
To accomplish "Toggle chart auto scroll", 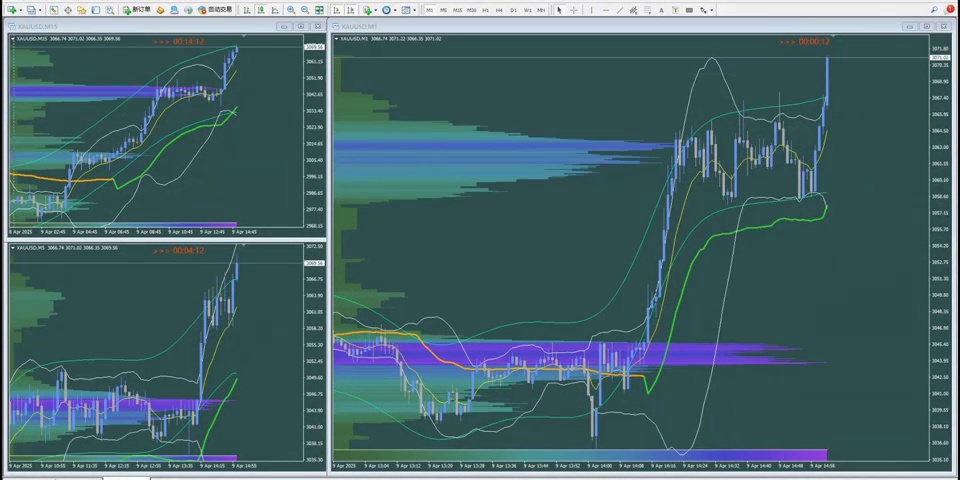I will 337,10.
